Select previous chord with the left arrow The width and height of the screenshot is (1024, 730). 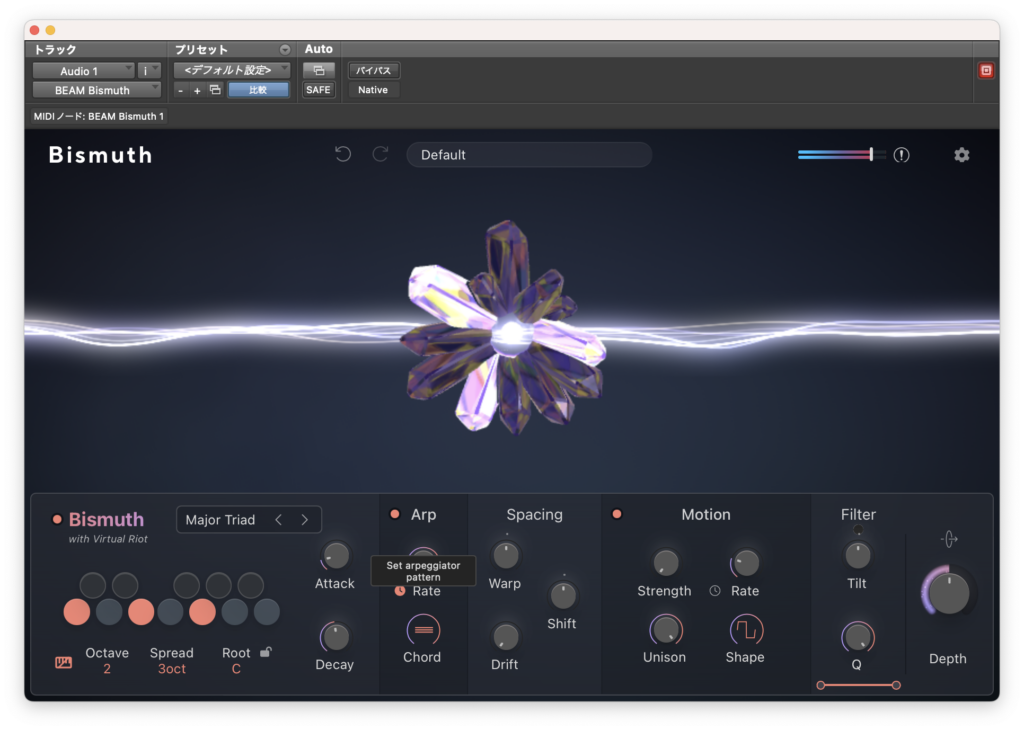[279, 520]
